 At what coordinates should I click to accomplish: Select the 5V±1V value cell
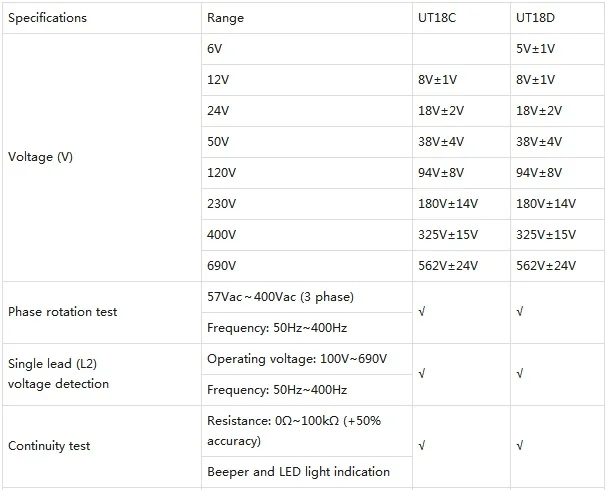point(536,49)
